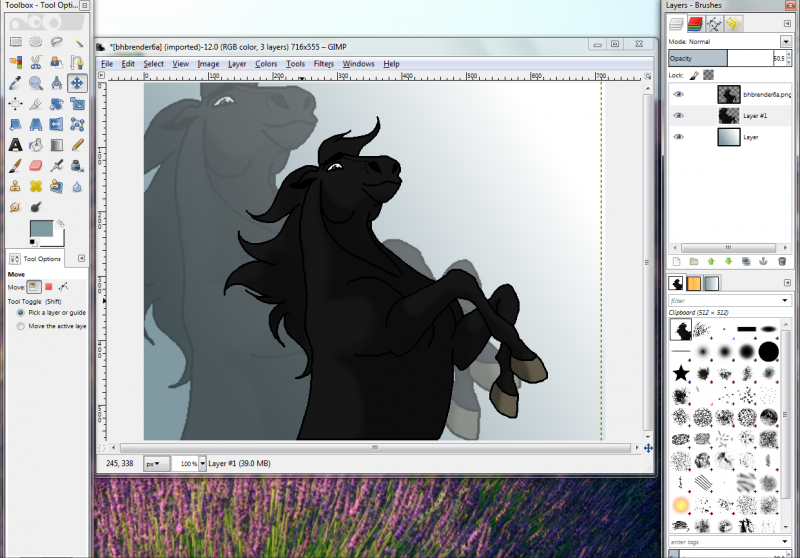Click the anchor floating layer icon
The width and height of the screenshot is (800, 558).
coord(763,262)
